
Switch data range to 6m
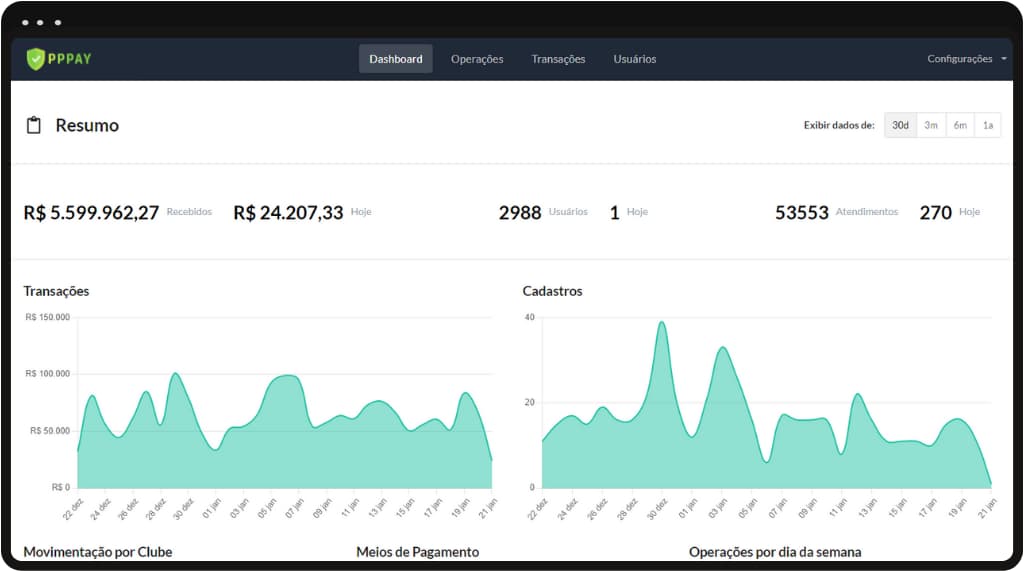tap(959, 125)
